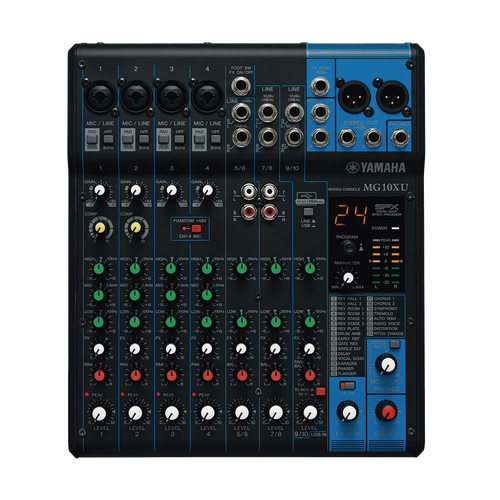The width and height of the screenshot is (500, 500).
Task: Toggle the TO MON / TO ST switch
Action: click(321, 391)
